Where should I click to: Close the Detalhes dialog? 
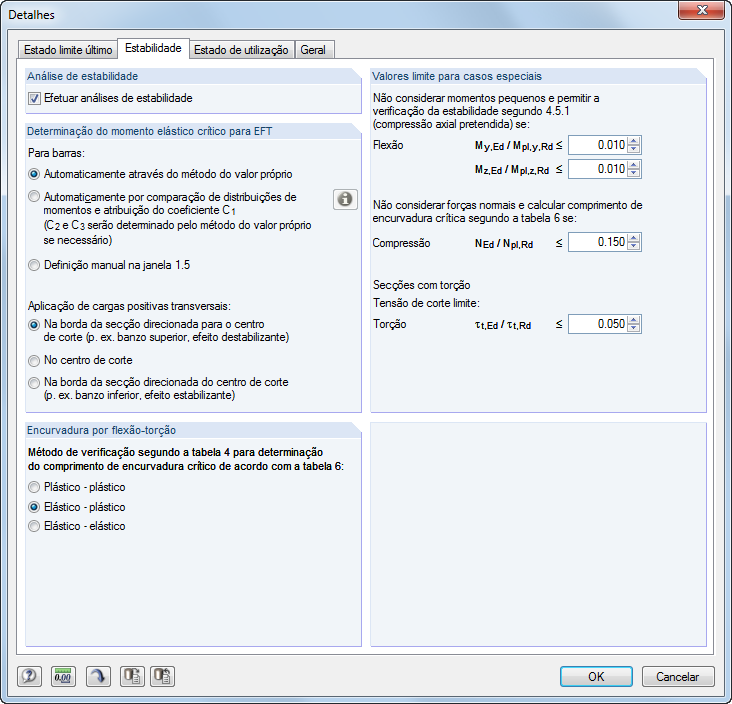click(702, 10)
